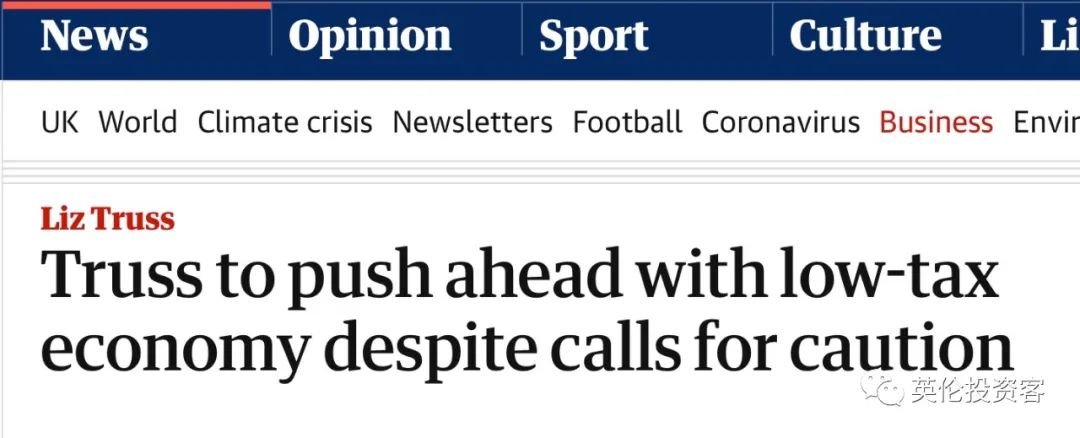Viewport: 1080px width, 438px height.
Task: Select the Culture section tab
Action: pyautogui.click(x=865, y=37)
